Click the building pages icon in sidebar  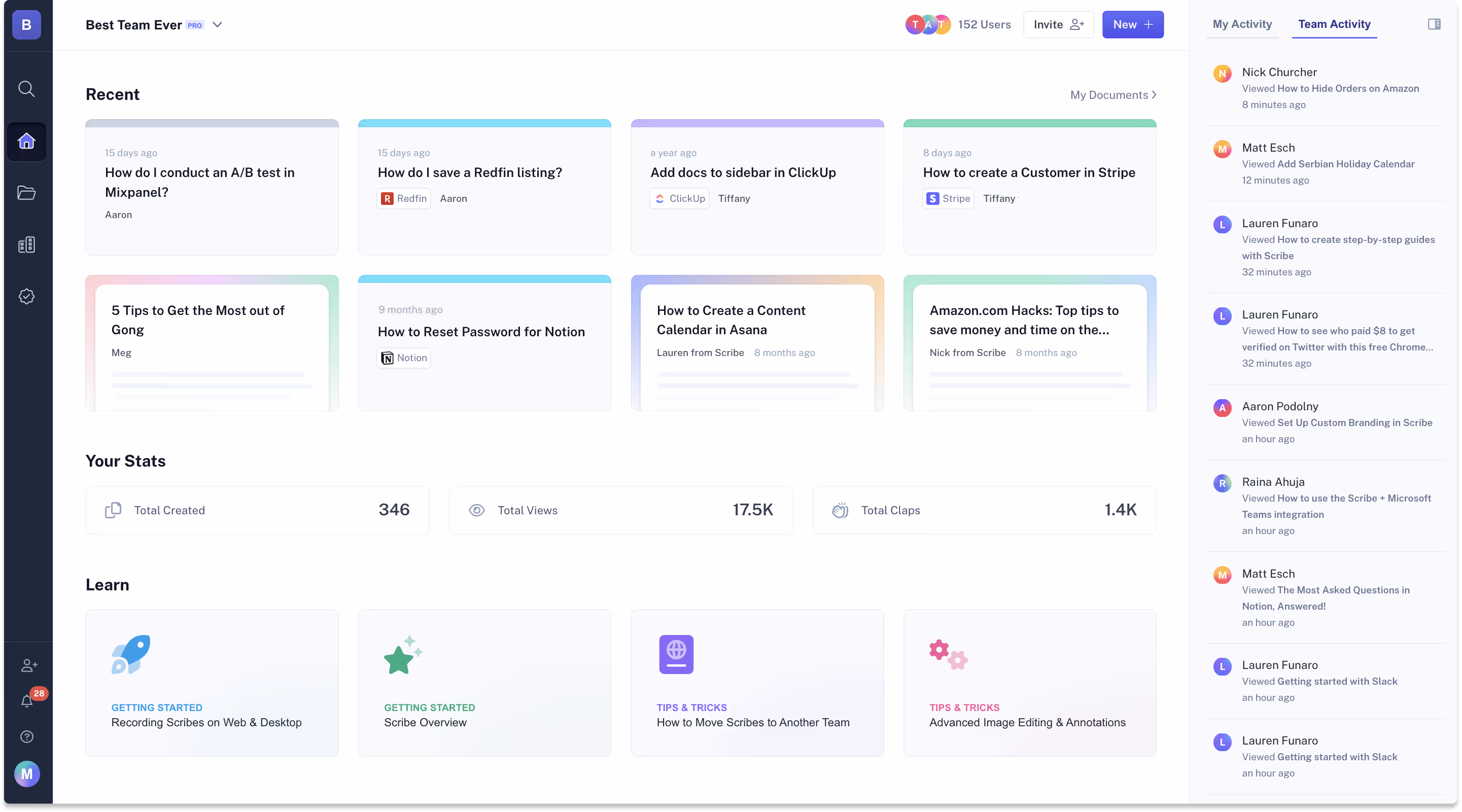click(x=26, y=244)
